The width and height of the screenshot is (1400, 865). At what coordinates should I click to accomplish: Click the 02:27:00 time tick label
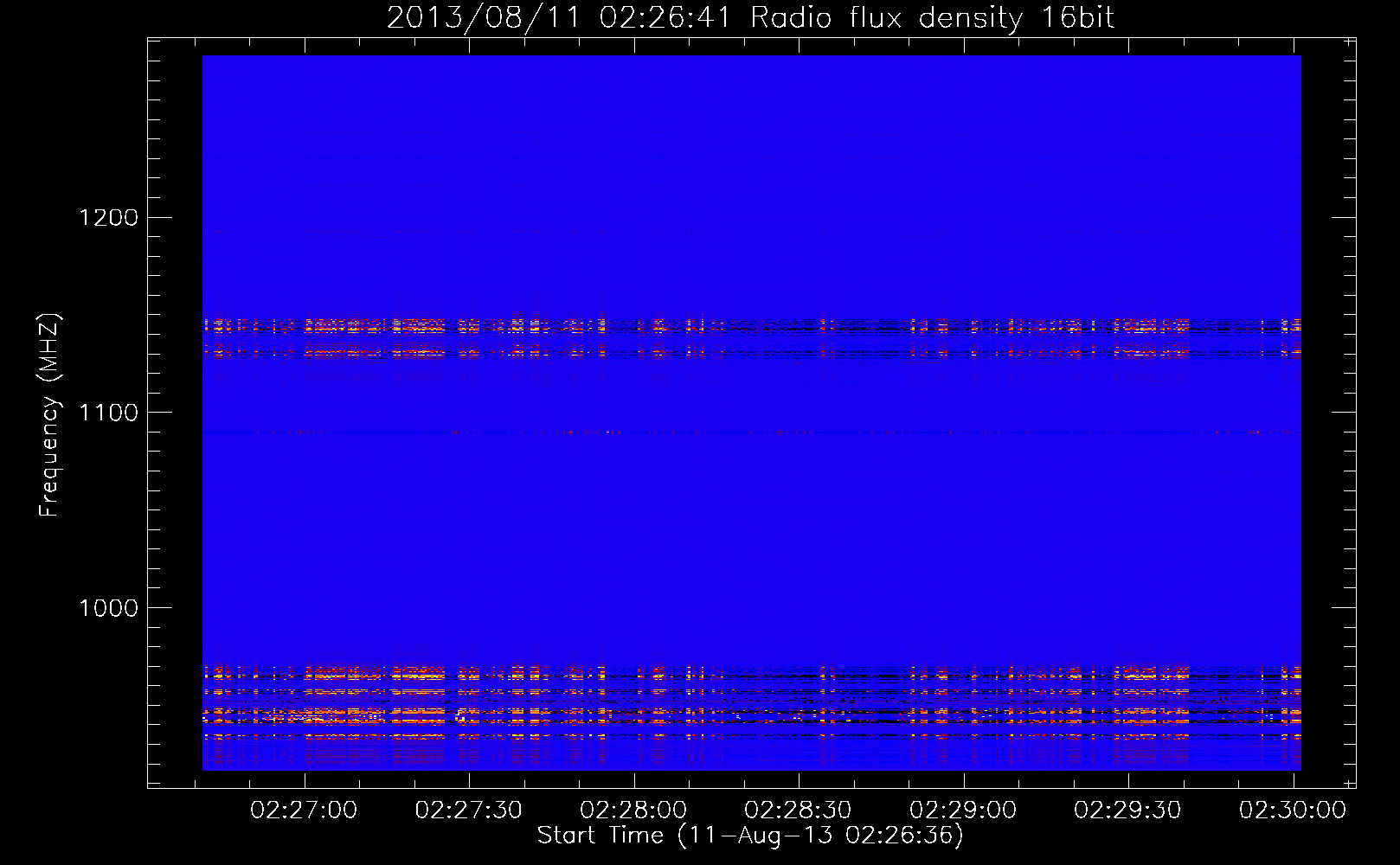click(304, 811)
